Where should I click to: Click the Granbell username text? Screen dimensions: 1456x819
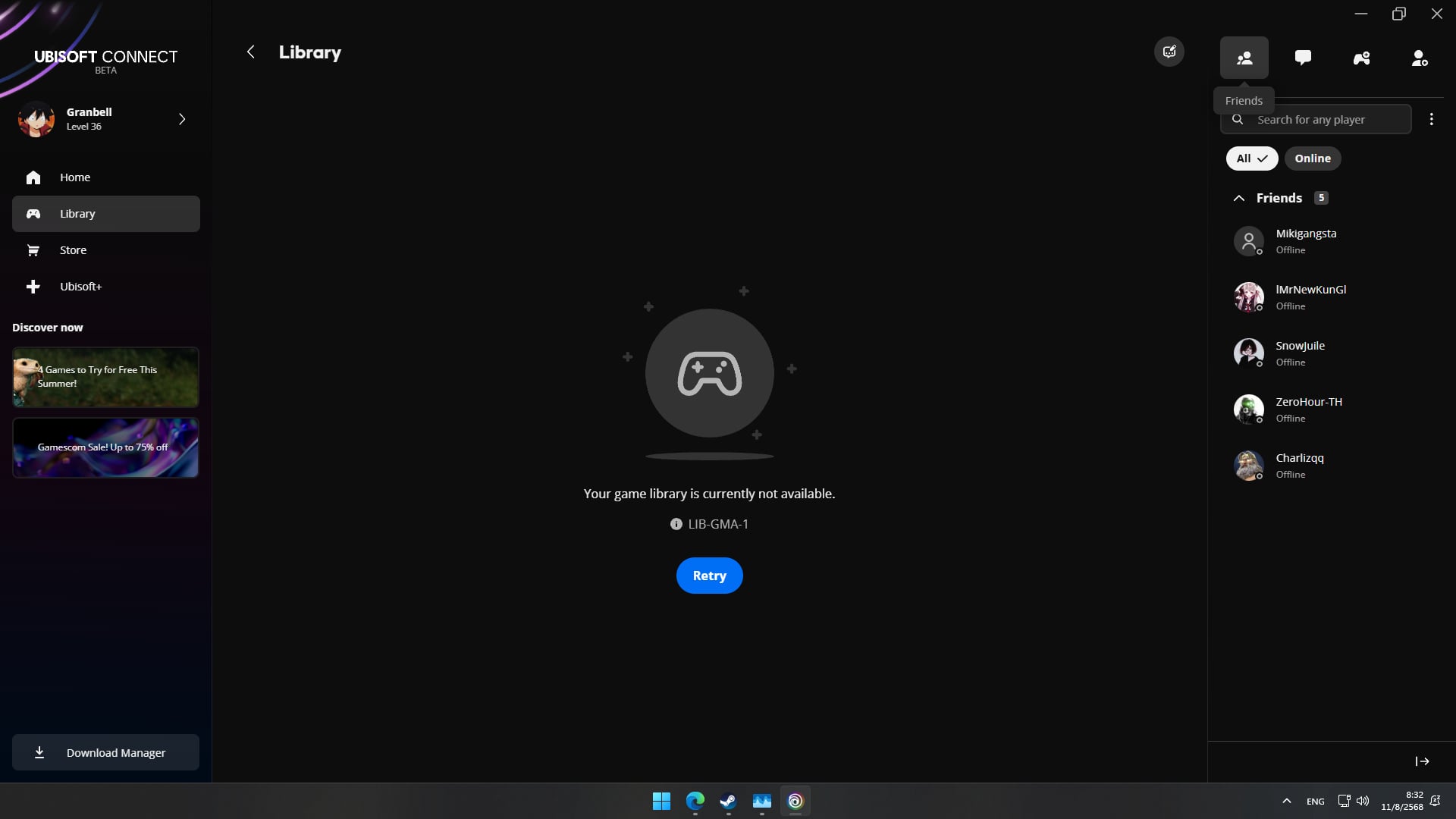point(89,111)
